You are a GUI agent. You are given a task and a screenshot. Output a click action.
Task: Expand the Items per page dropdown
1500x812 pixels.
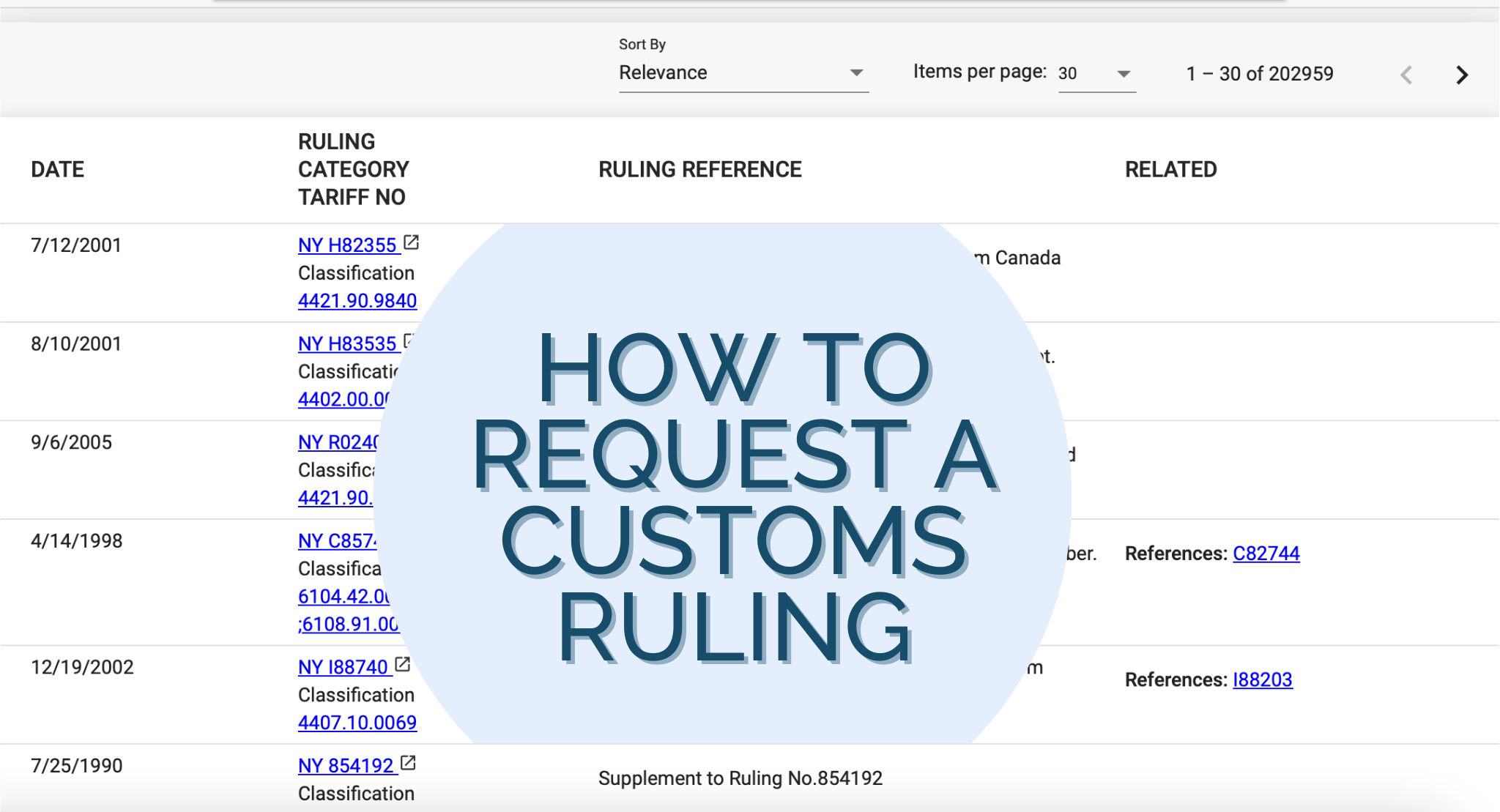click(x=1096, y=74)
